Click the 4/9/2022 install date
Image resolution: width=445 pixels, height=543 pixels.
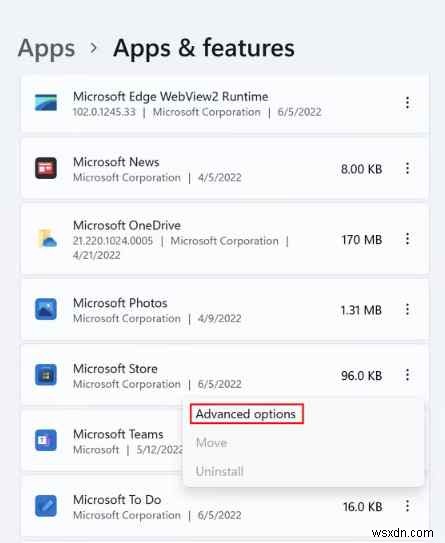[220, 318]
